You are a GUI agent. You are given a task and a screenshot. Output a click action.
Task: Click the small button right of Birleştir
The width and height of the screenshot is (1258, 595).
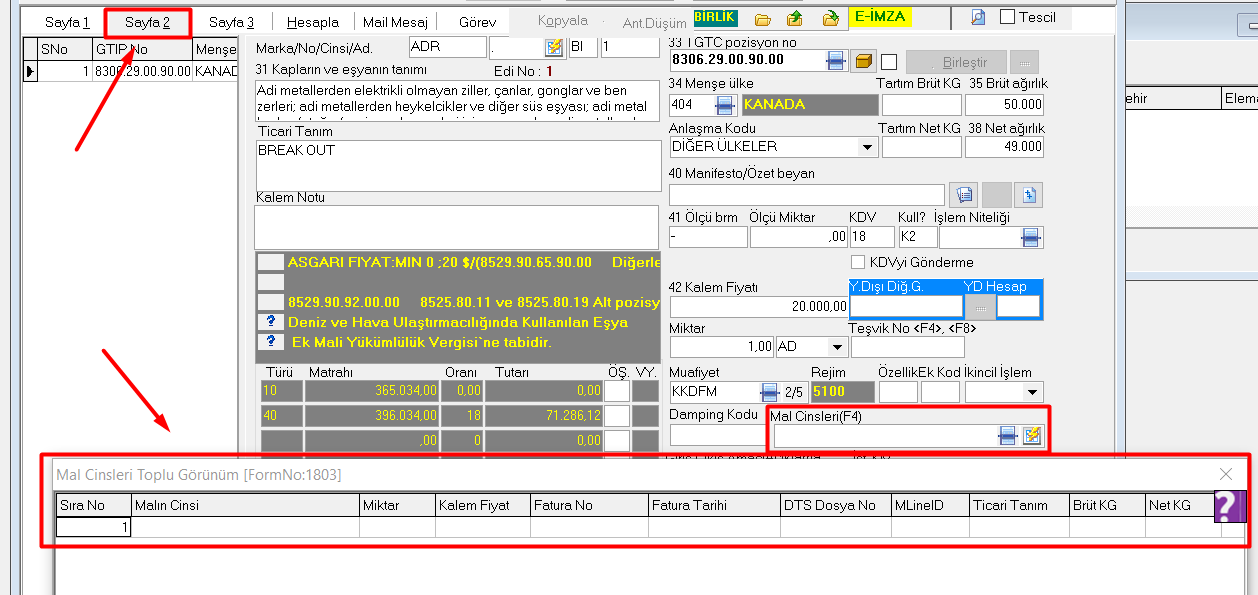tap(1022, 61)
